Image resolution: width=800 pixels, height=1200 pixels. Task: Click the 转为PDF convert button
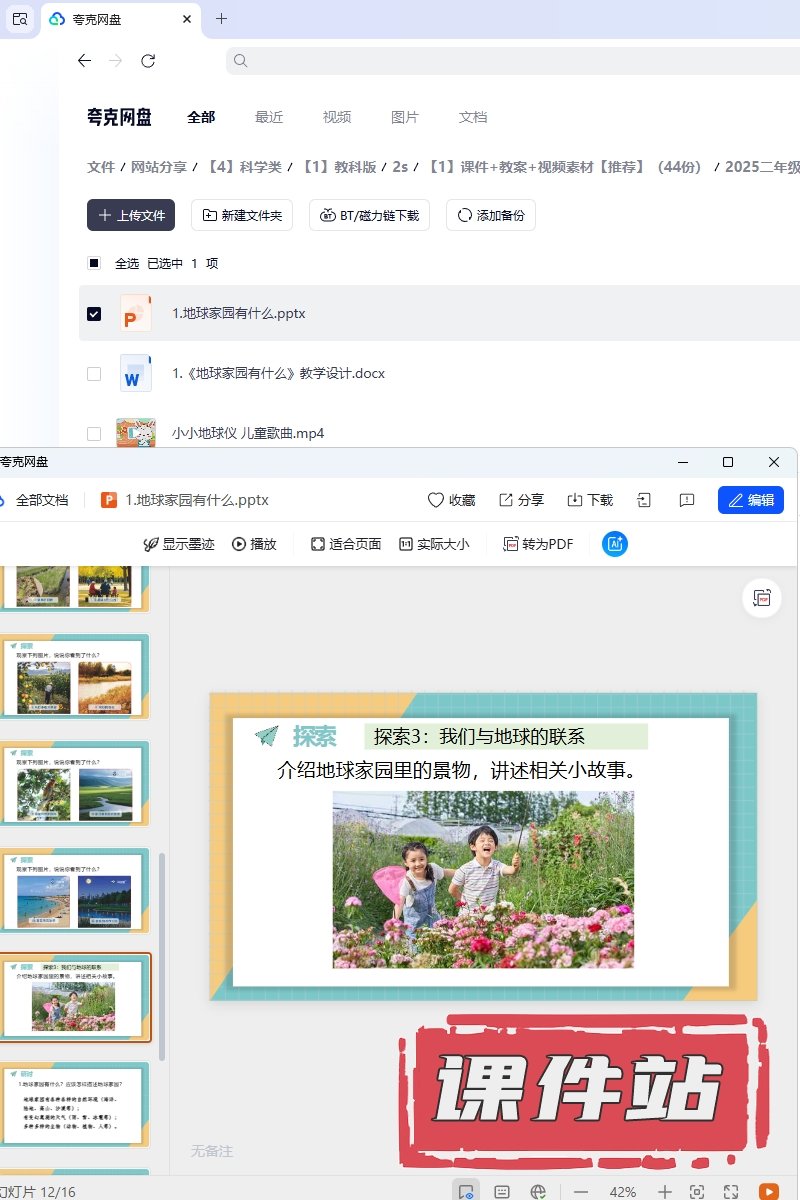click(x=538, y=544)
